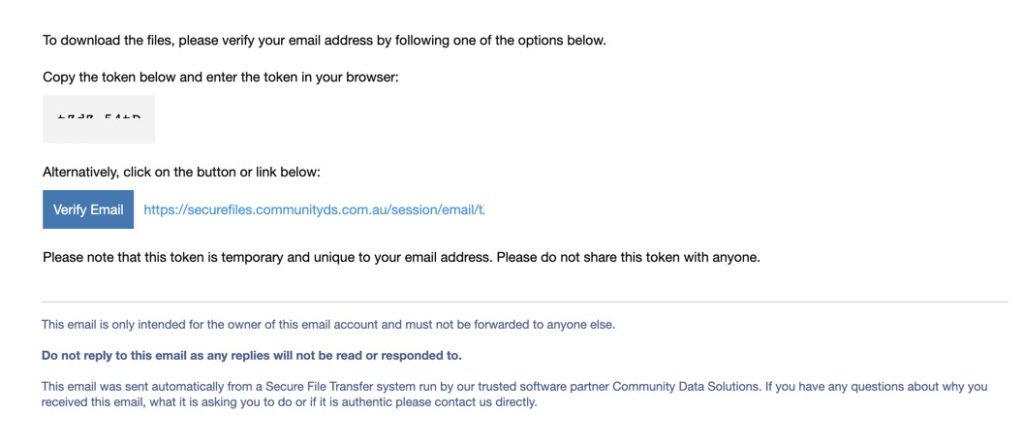Click the 'This email is only intended' footer line
Screen dimensions: 1024x447
point(328,324)
